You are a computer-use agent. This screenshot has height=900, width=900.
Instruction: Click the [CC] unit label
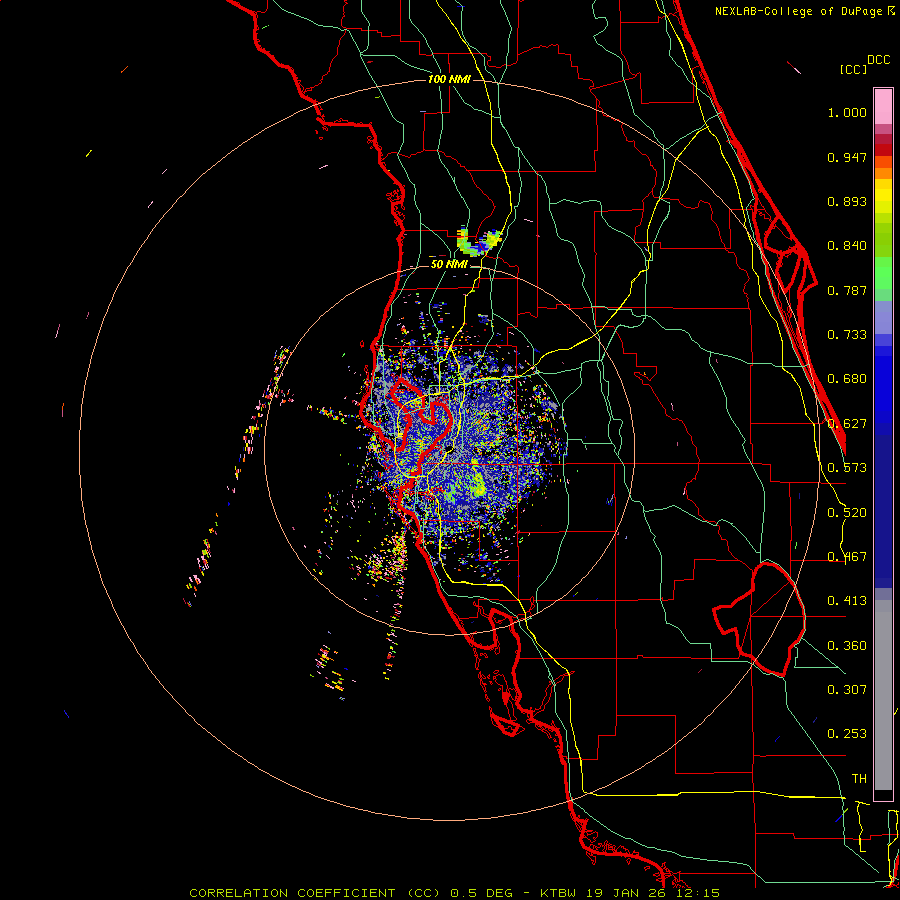click(854, 69)
